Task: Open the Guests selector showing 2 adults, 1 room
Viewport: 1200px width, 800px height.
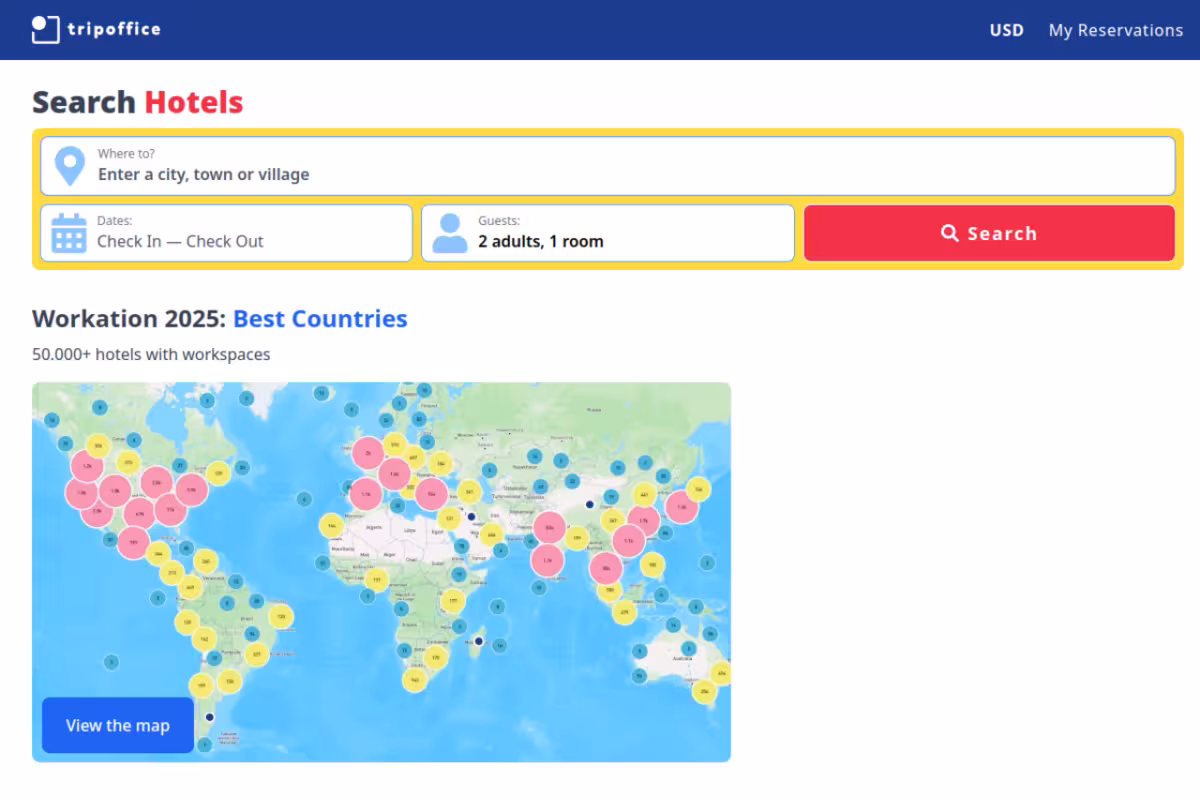Action: [x=608, y=233]
